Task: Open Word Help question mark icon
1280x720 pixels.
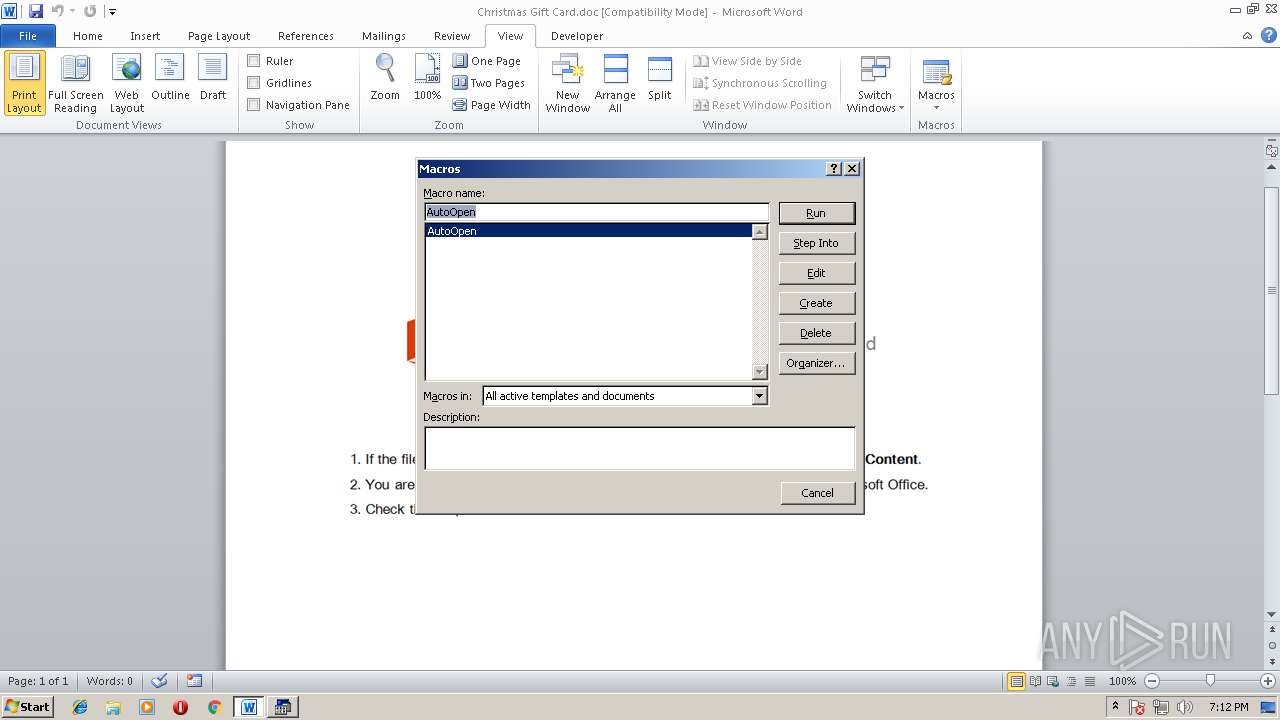Action: (x=1267, y=35)
